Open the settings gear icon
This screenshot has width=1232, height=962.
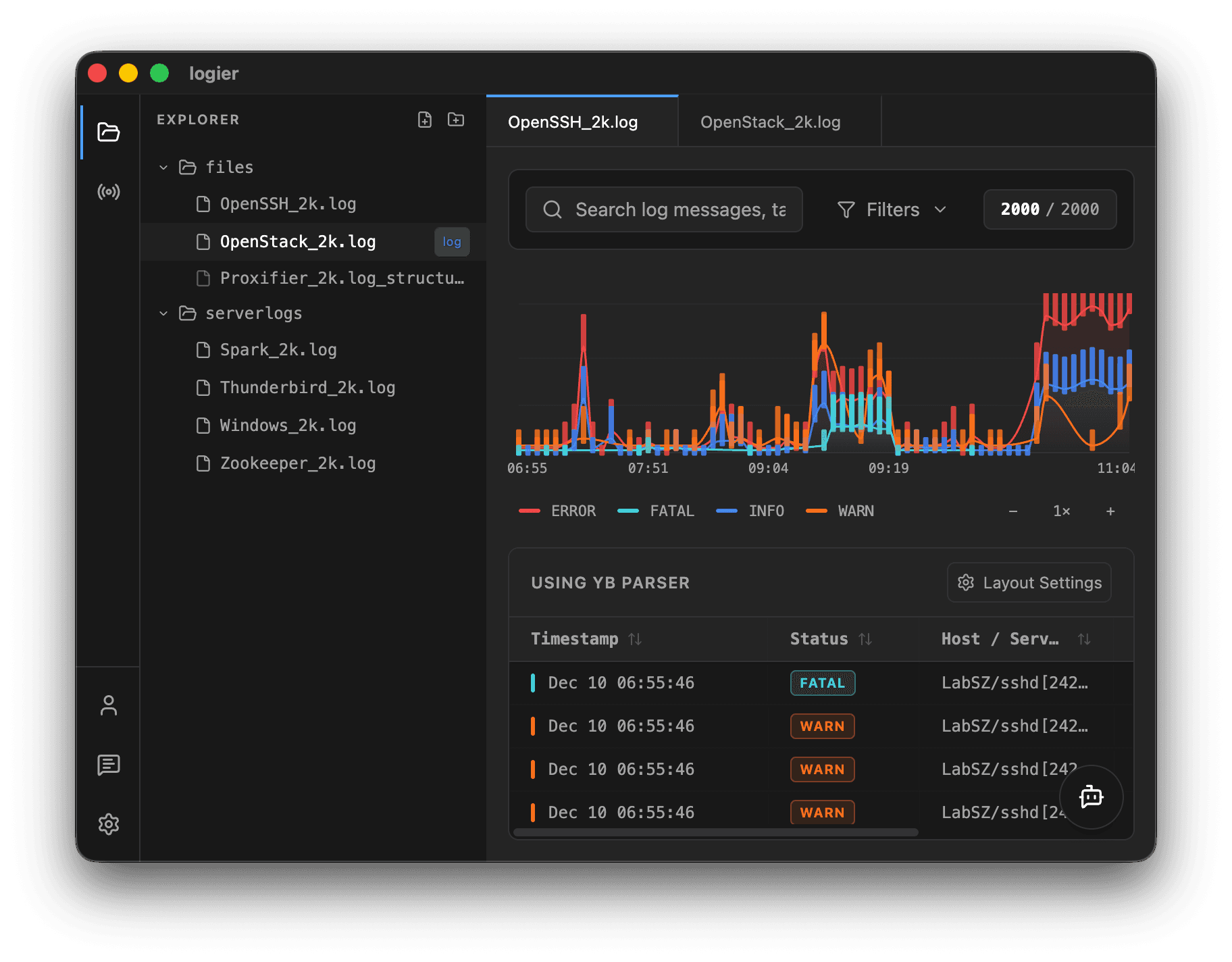coord(108,824)
